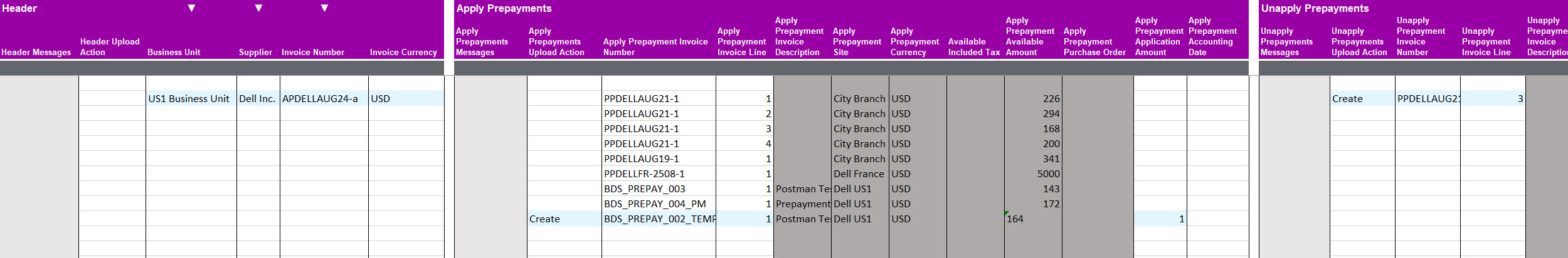Image resolution: width=1568 pixels, height=258 pixels.
Task: Select Create cell in BDS_PREPAY_002_TEMP row
Action: tap(564, 219)
